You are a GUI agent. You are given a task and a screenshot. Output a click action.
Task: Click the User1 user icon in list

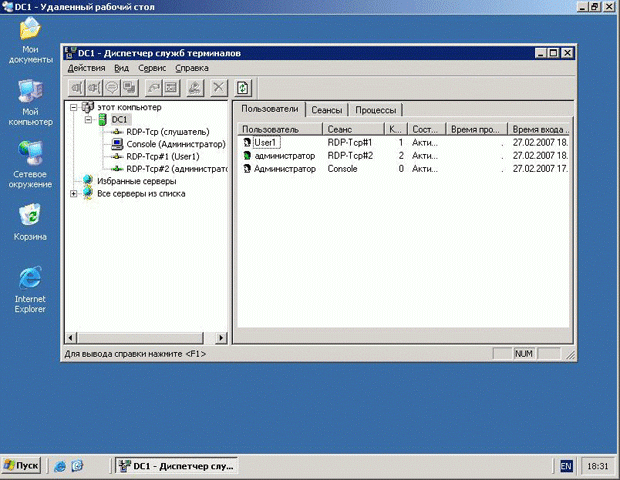point(247,142)
